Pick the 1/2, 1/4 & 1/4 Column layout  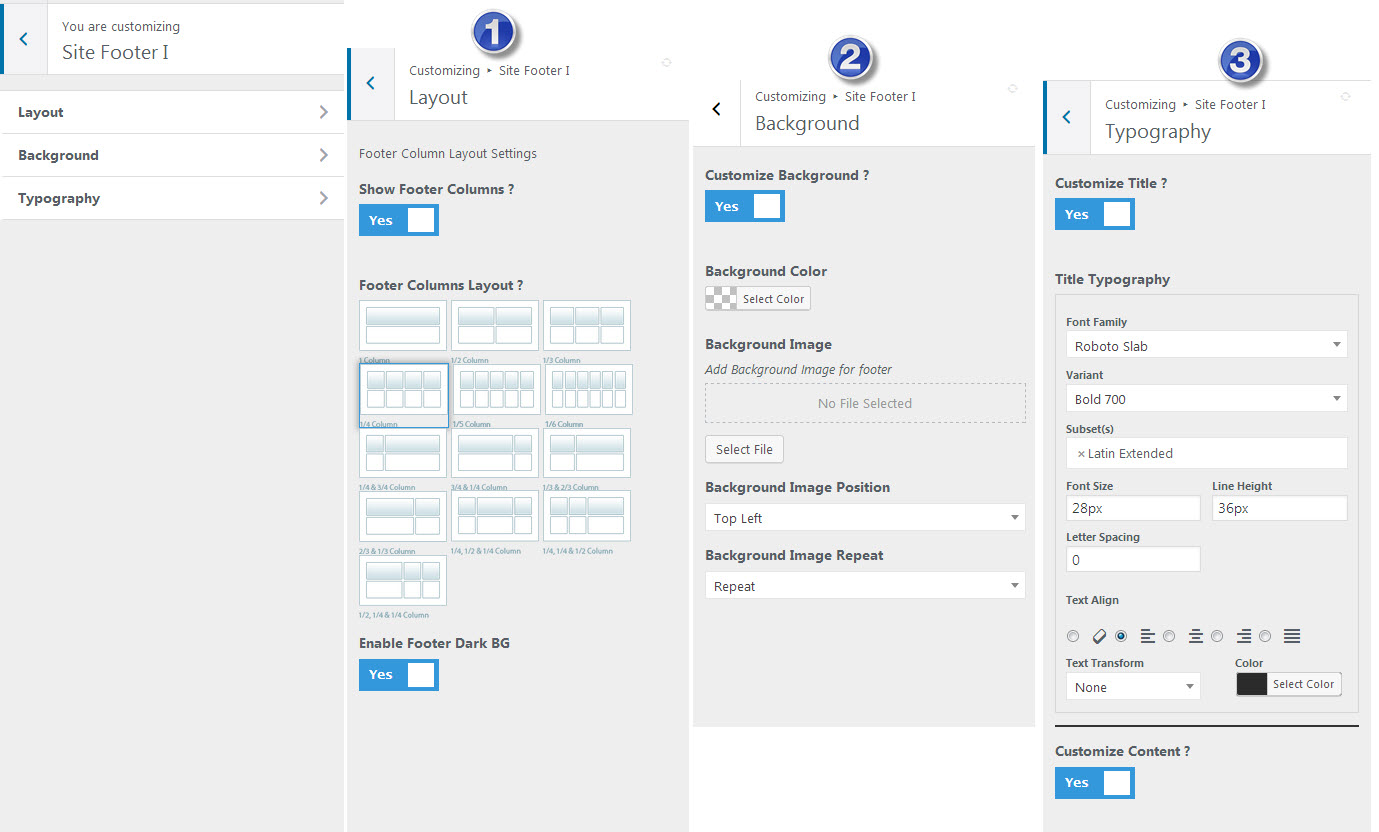[x=403, y=581]
